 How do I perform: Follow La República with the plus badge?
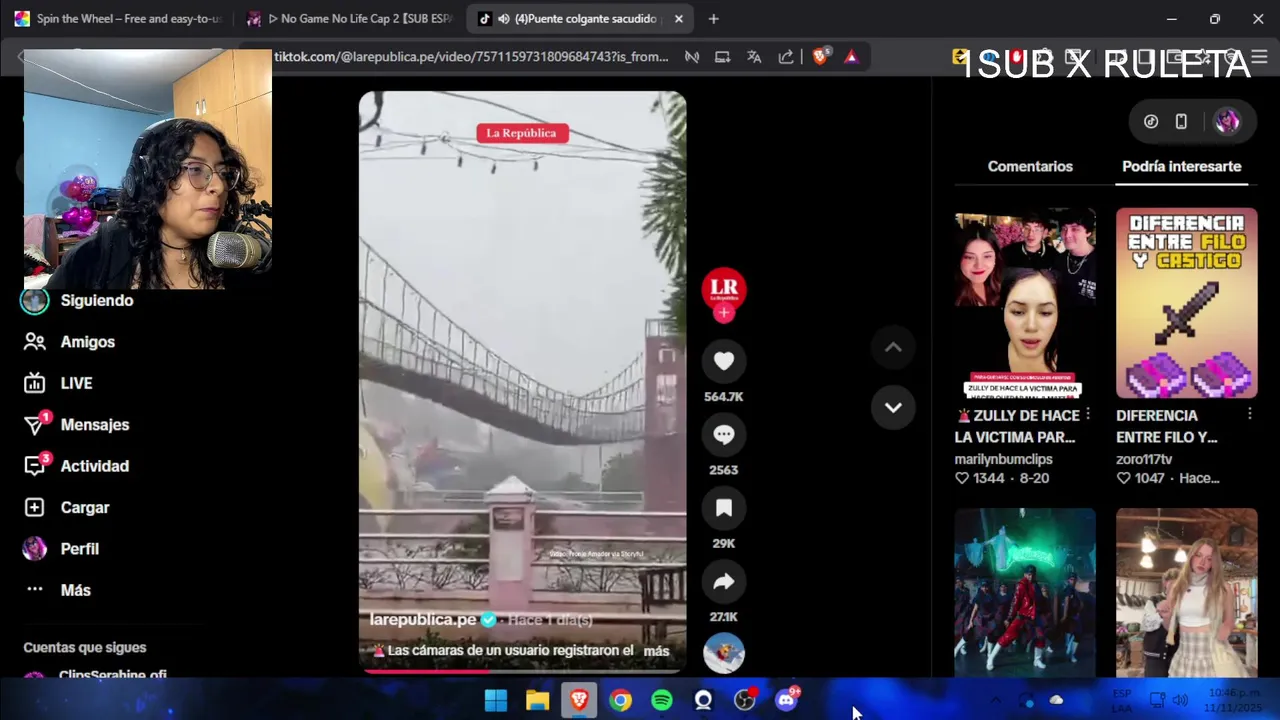coord(724,313)
